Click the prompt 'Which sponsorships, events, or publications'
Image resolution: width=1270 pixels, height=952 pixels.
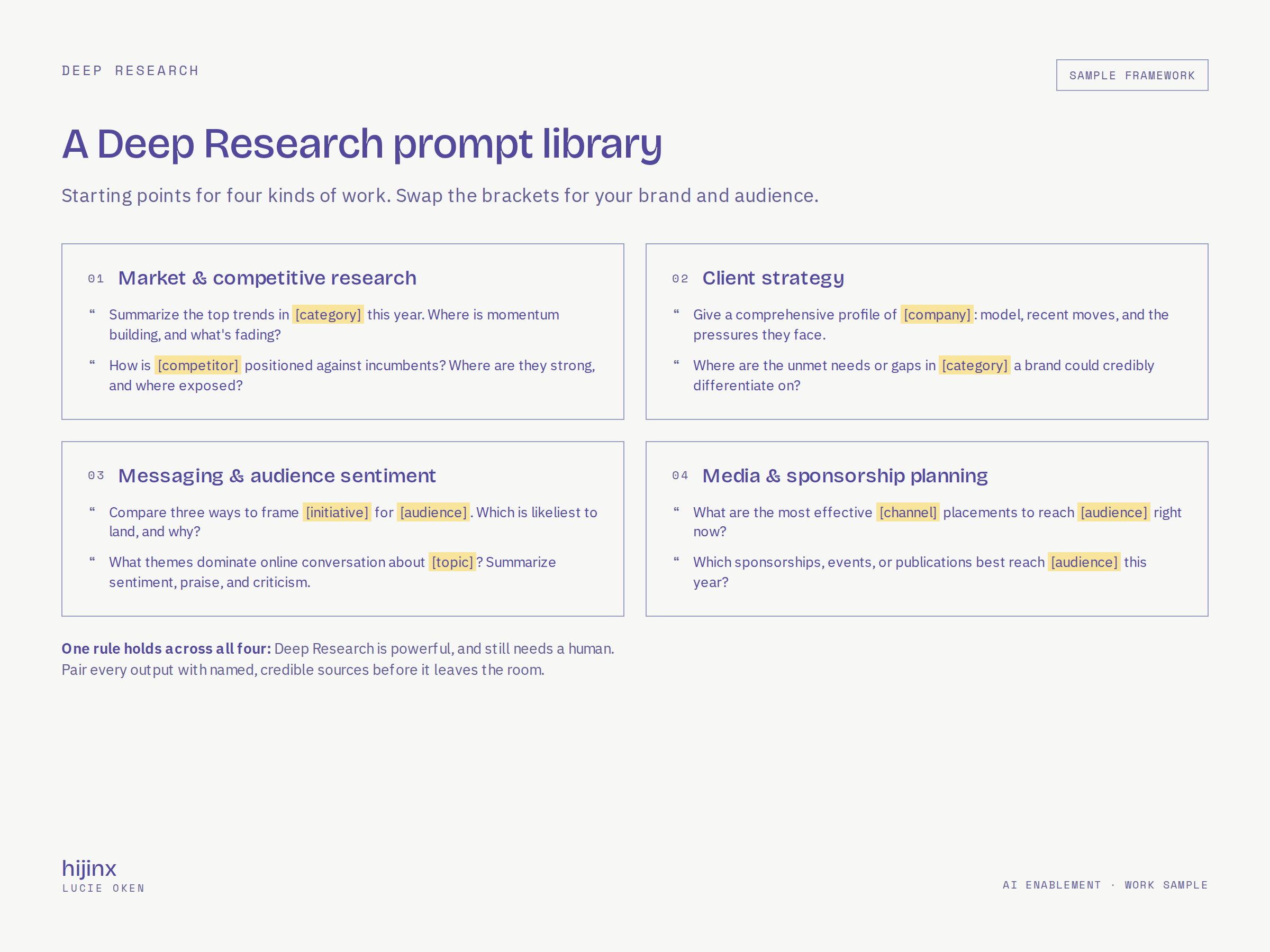[919, 572]
